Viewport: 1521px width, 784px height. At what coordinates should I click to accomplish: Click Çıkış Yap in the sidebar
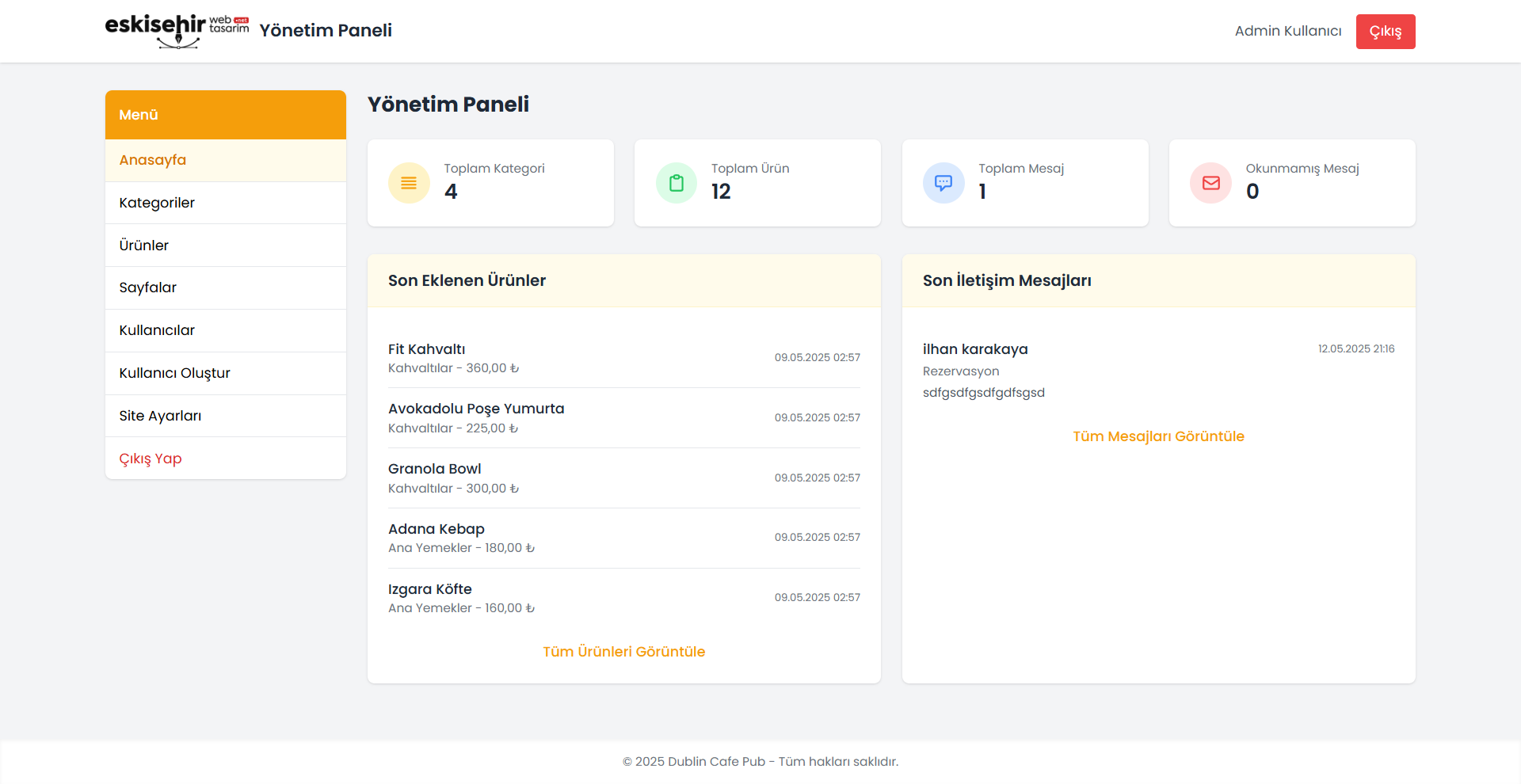coord(151,459)
